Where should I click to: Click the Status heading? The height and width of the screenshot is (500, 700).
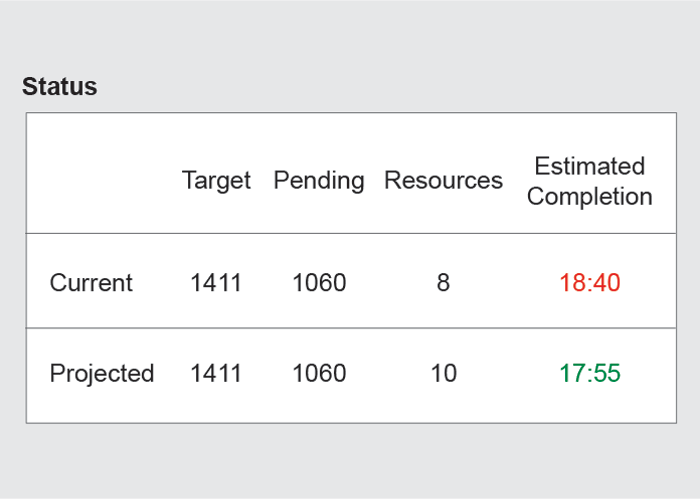coord(59,86)
